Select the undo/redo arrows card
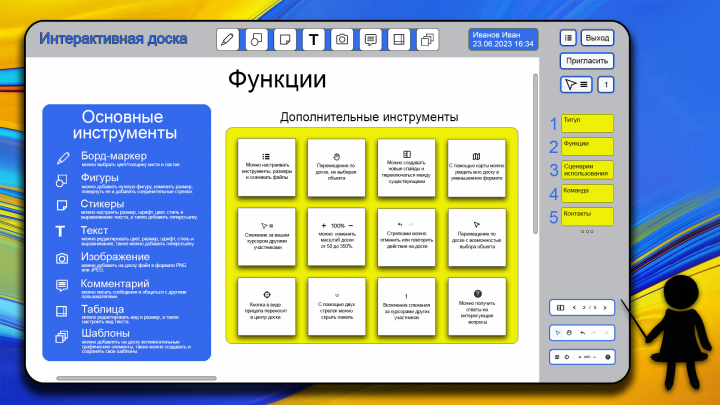 tap(406, 237)
